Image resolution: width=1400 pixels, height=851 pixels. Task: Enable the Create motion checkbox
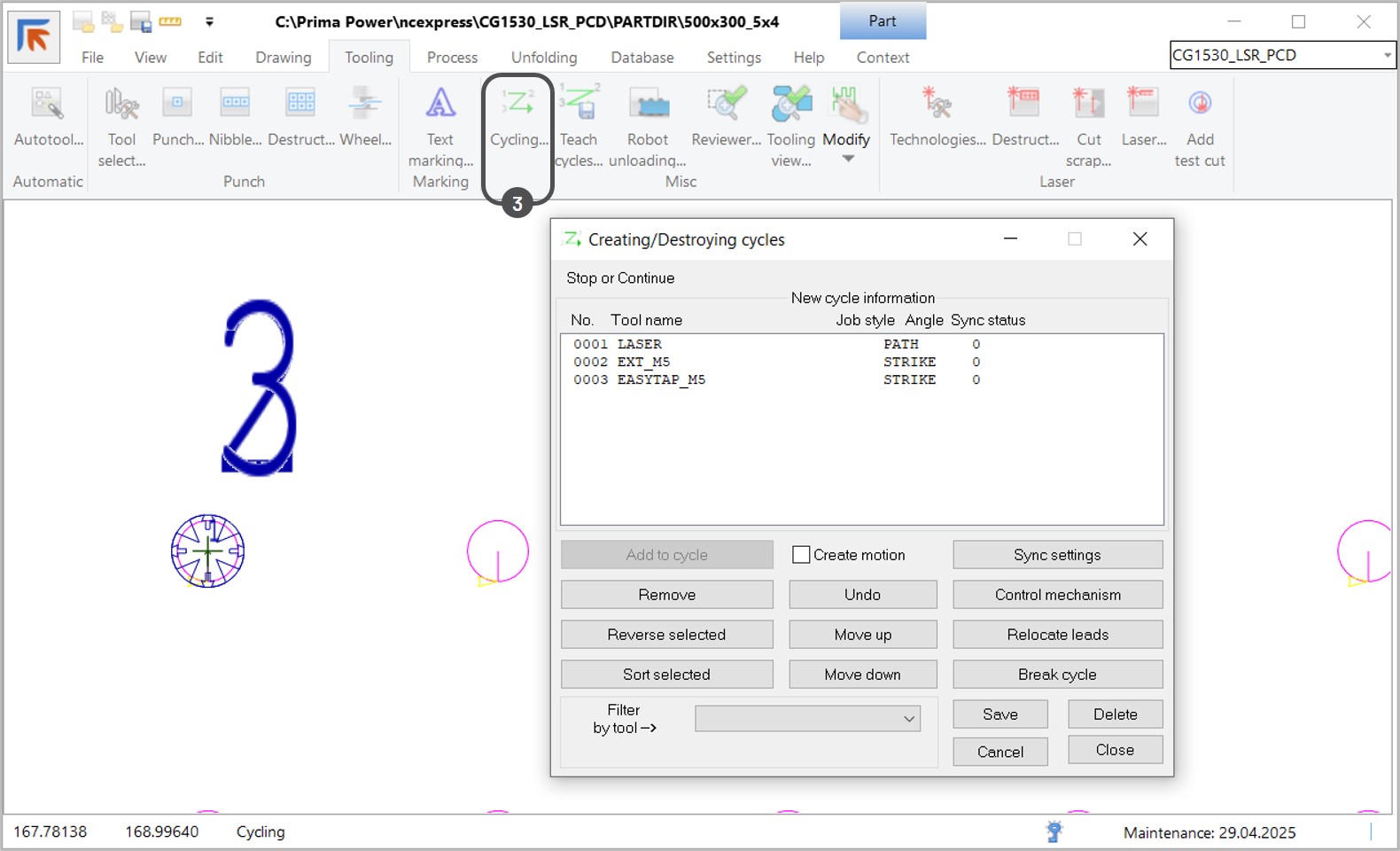801,555
